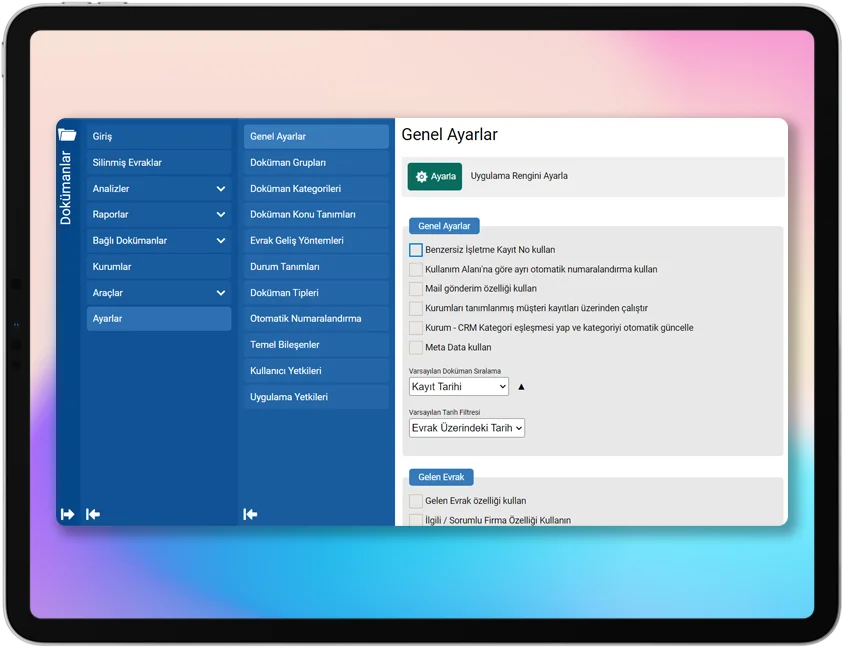Open the Varsayılan Doküman Sıralama dropdown
The width and height of the screenshot is (843, 647).
tap(459, 387)
